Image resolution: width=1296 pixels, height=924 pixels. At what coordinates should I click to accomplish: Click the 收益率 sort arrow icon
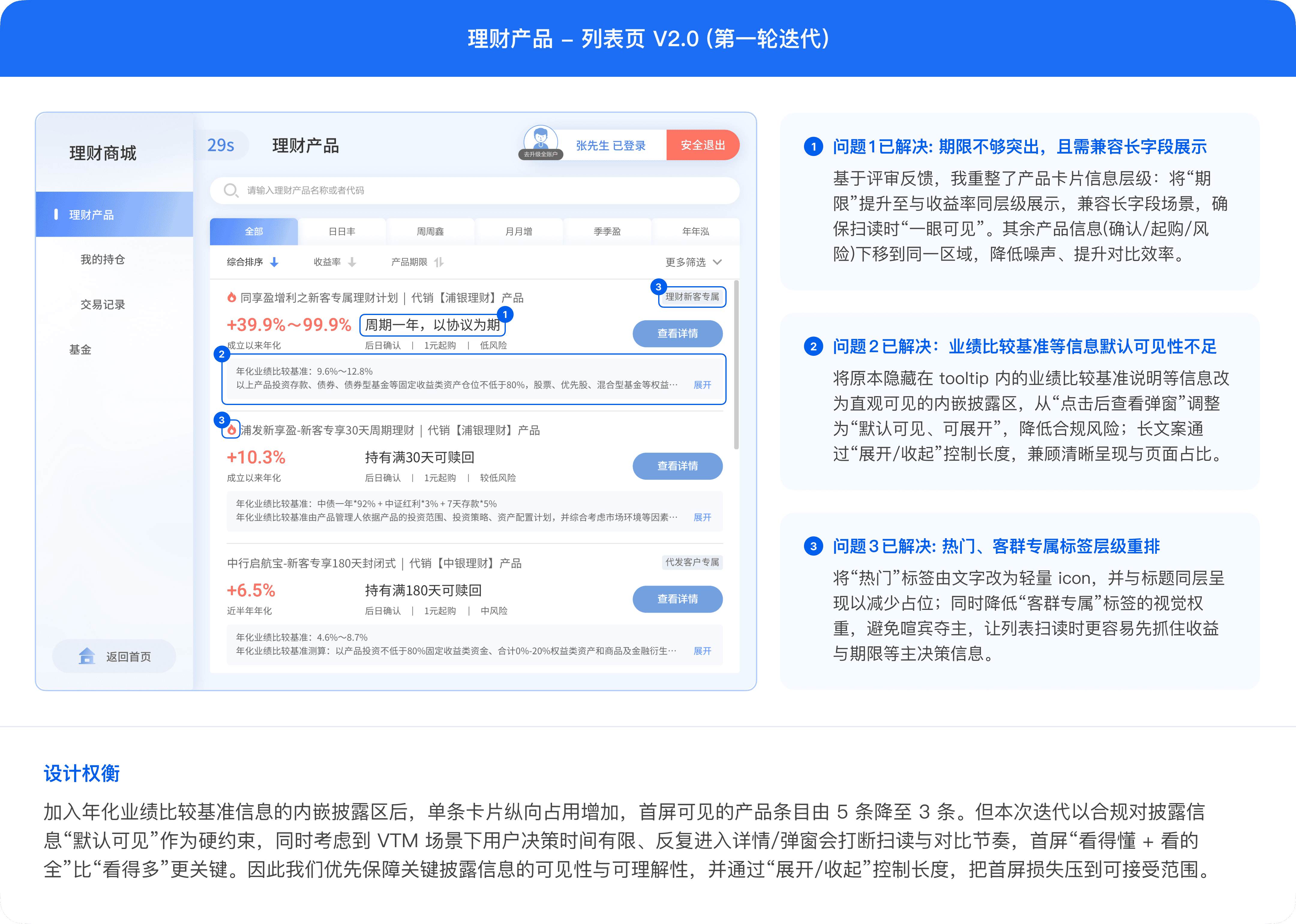coord(352,262)
